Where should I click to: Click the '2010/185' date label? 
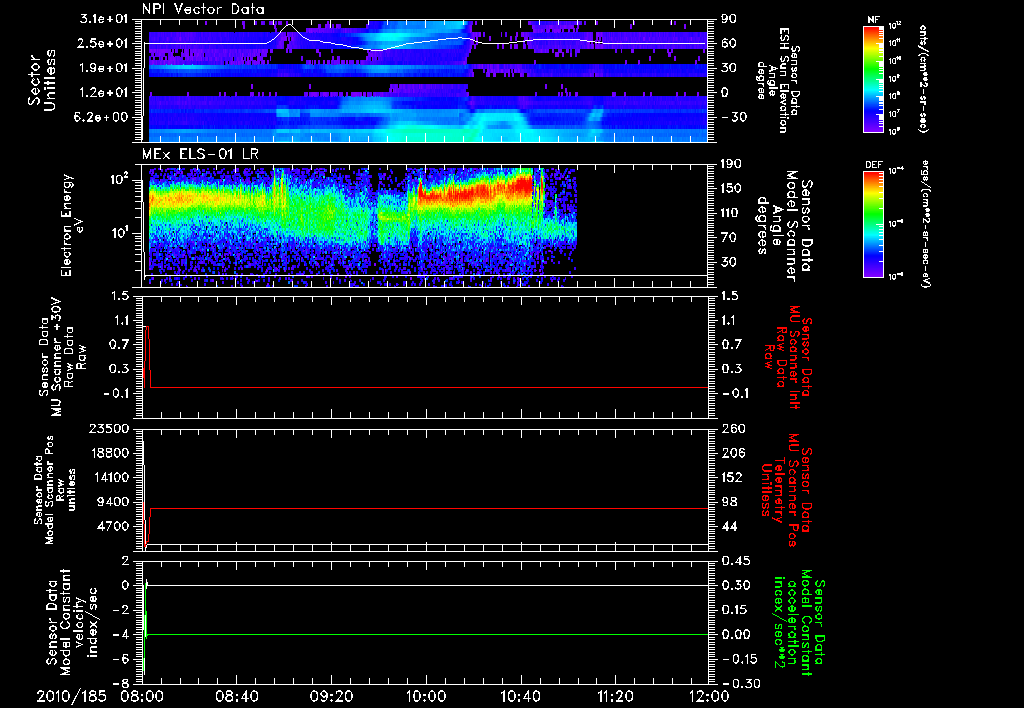pyautogui.click(x=71, y=696)
